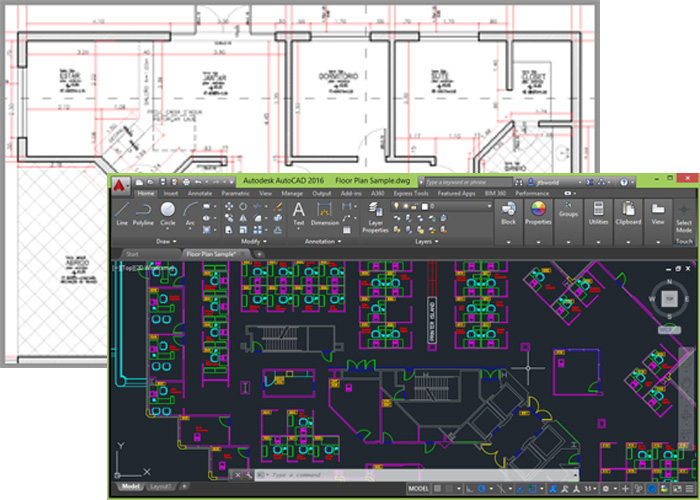The image size is (700, 500).
Task: Toggle Object Snap Tracking in status bar
Action: coord(520,489)
